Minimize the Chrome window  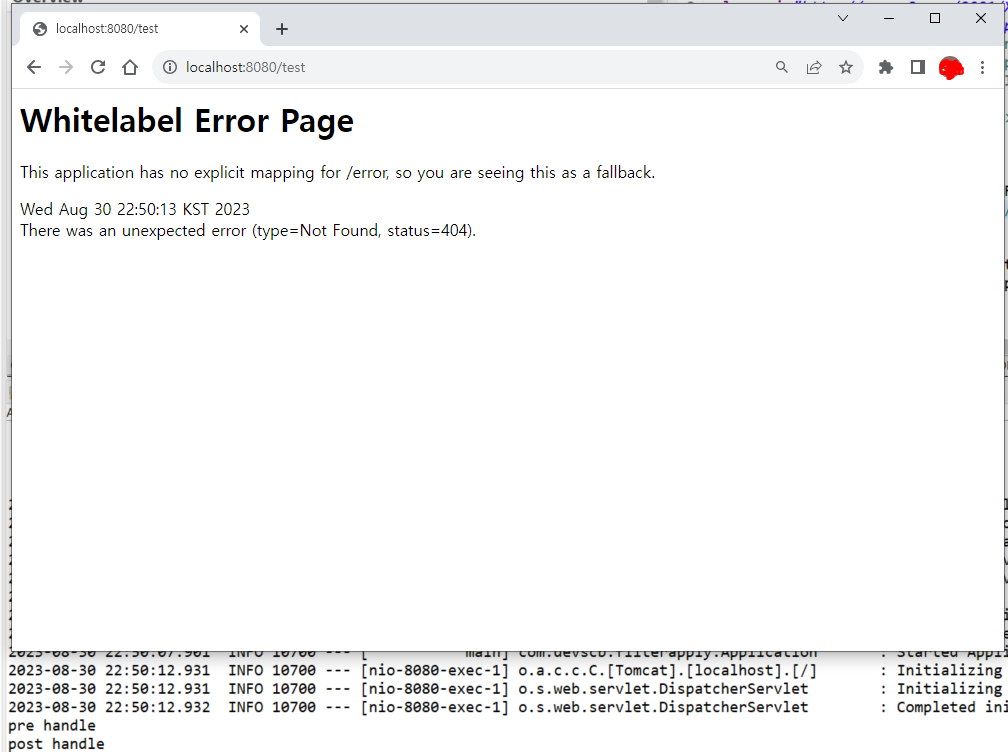[889, 18]
